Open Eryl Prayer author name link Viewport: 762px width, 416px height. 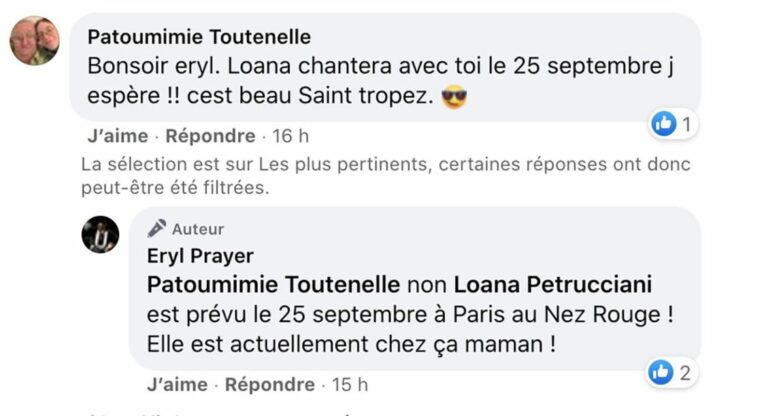(x=200, y=256)
